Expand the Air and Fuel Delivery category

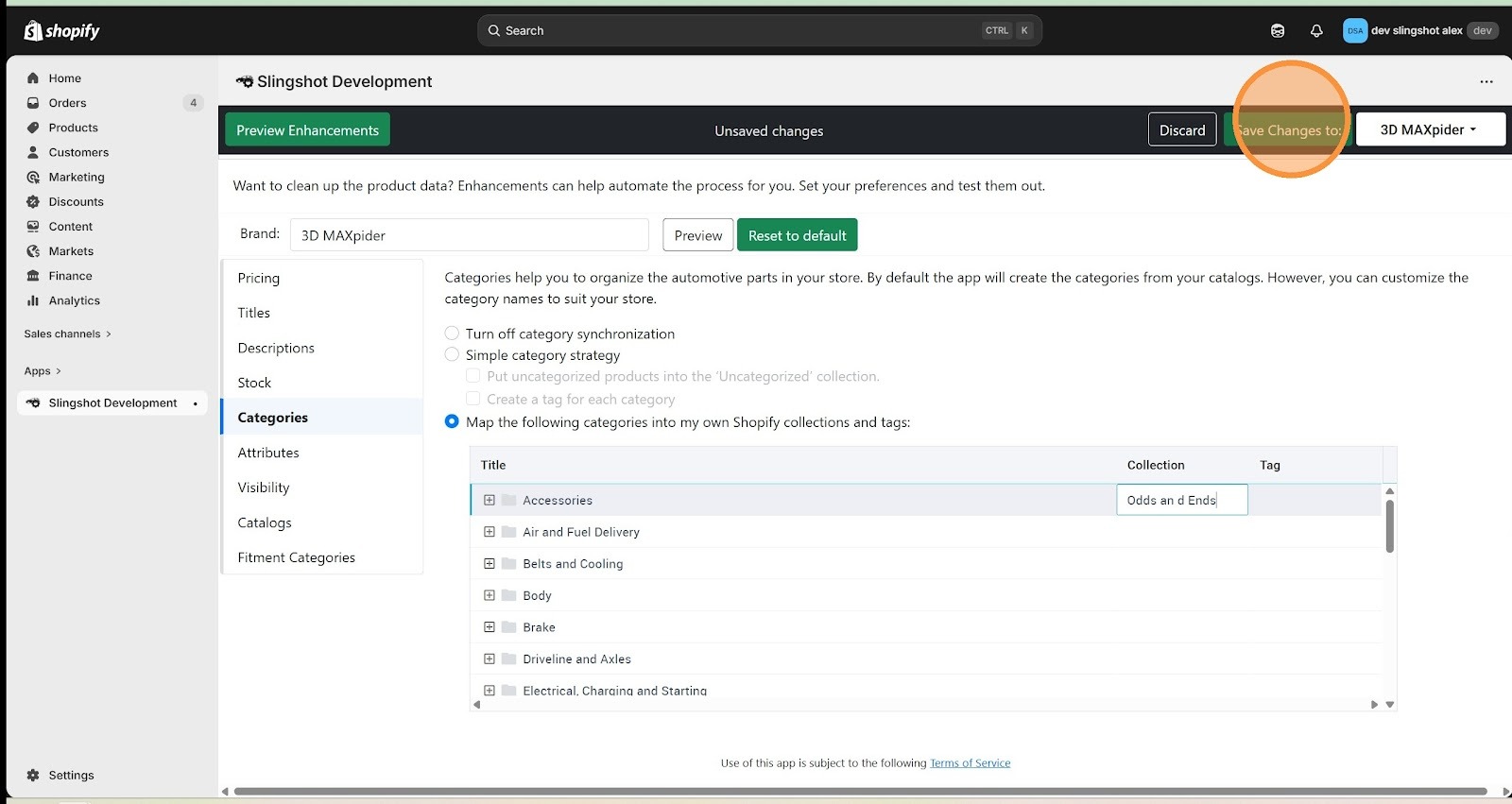(x=490, y=532)
